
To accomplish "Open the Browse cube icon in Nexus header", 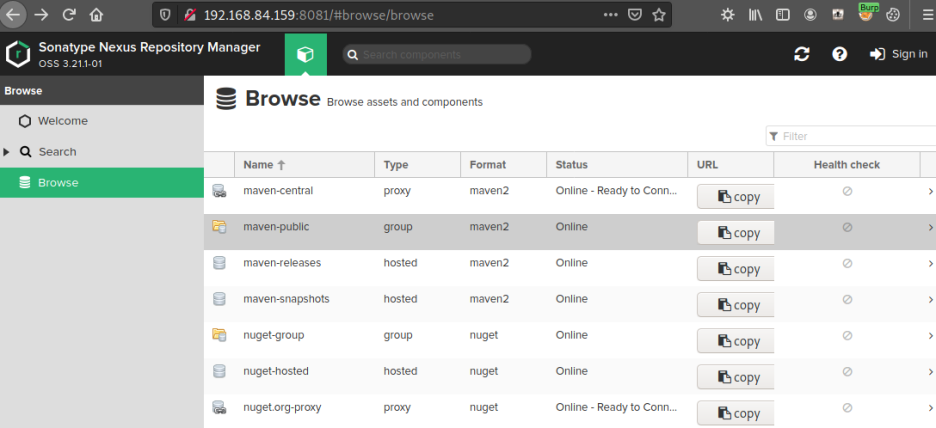I will pos(306,54).
